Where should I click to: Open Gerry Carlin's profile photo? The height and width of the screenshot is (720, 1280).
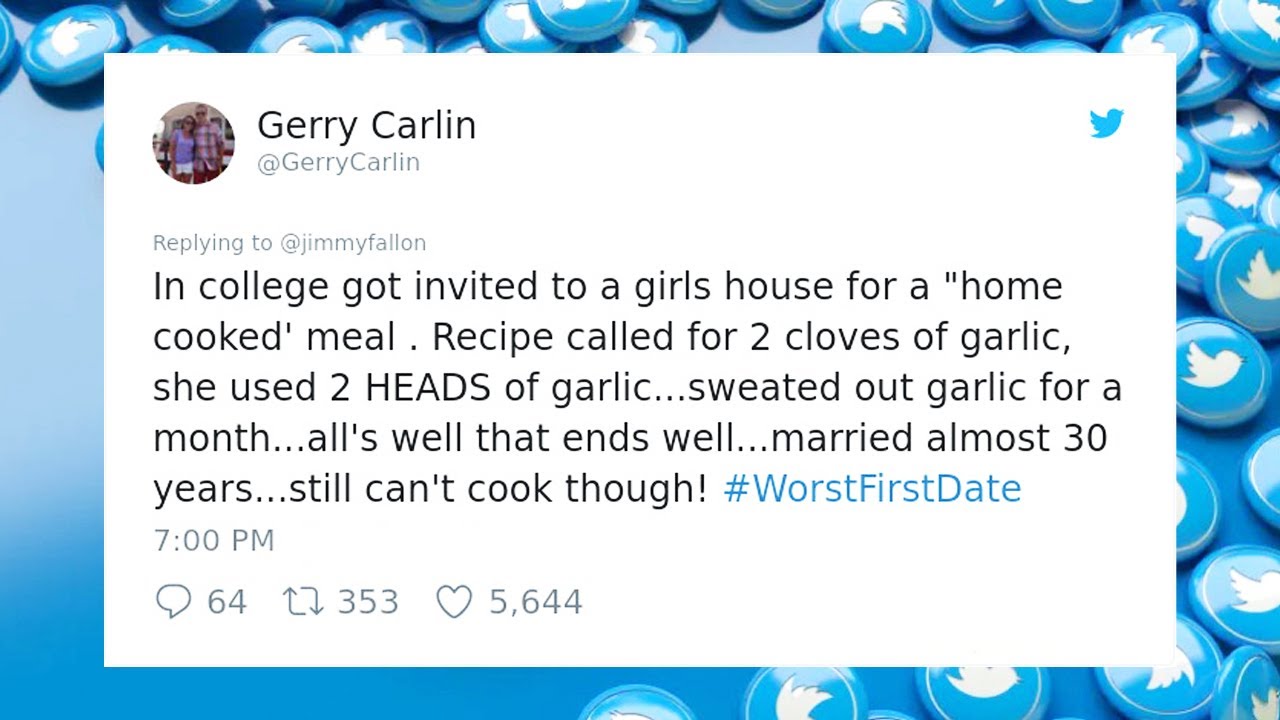pos(194,143)
